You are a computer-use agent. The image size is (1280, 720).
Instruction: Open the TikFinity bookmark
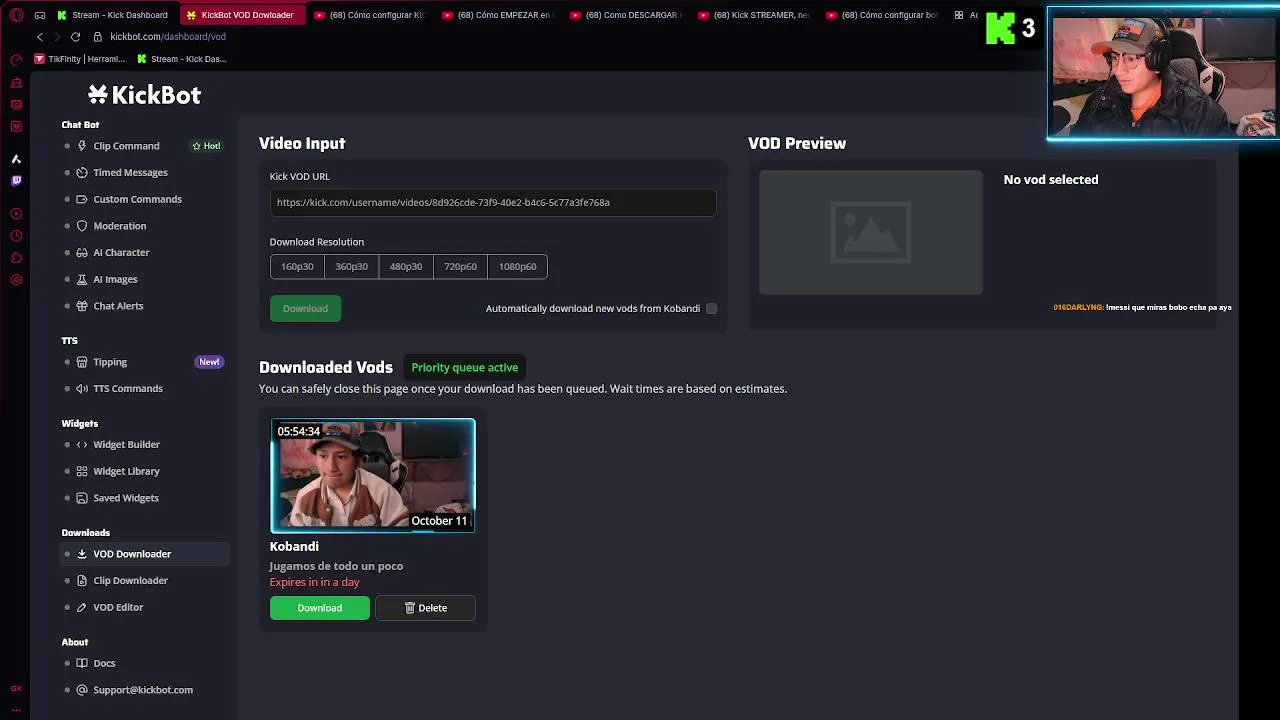(x=80, y=59)
